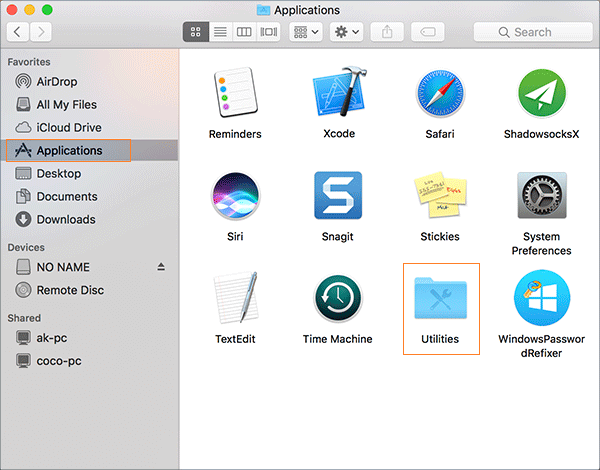
Task: Click the Xcode name label
Action: pyautogui.click(x=339, y=134)
